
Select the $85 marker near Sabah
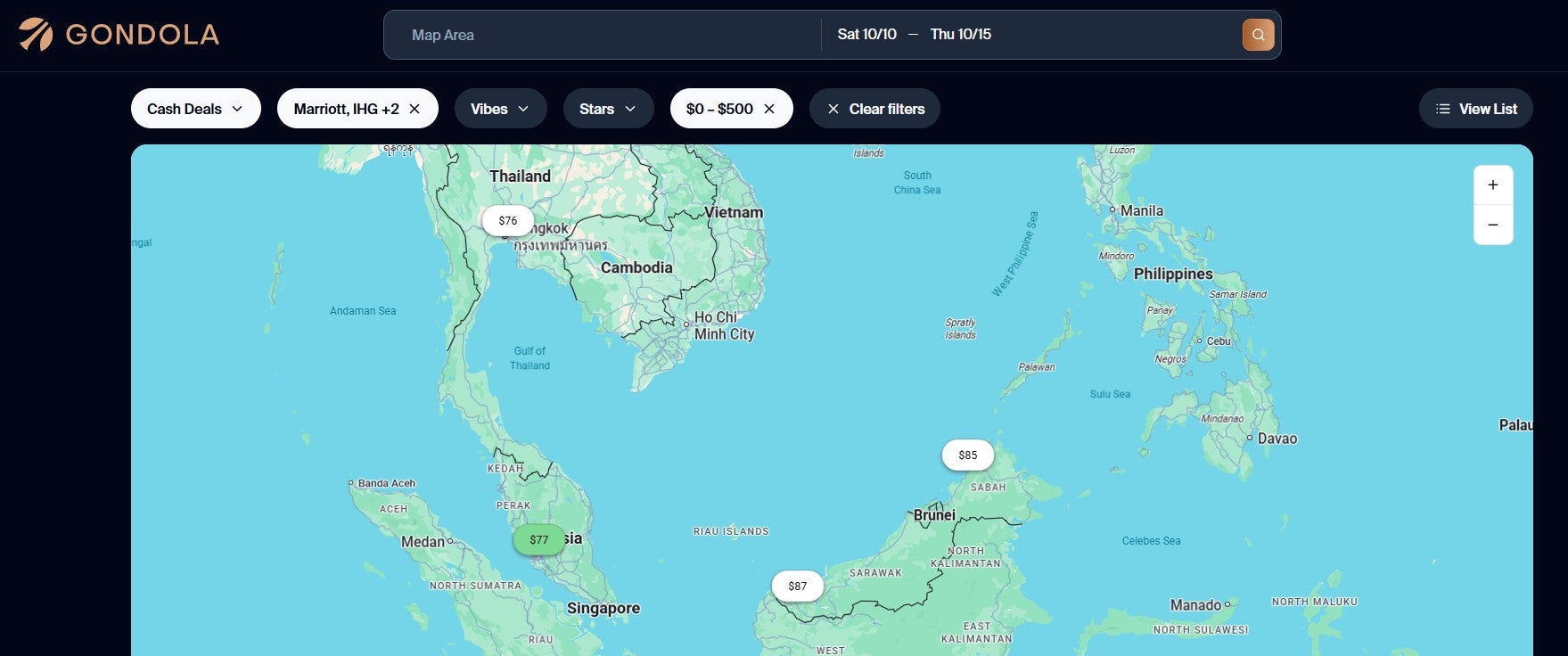[968, 455]
